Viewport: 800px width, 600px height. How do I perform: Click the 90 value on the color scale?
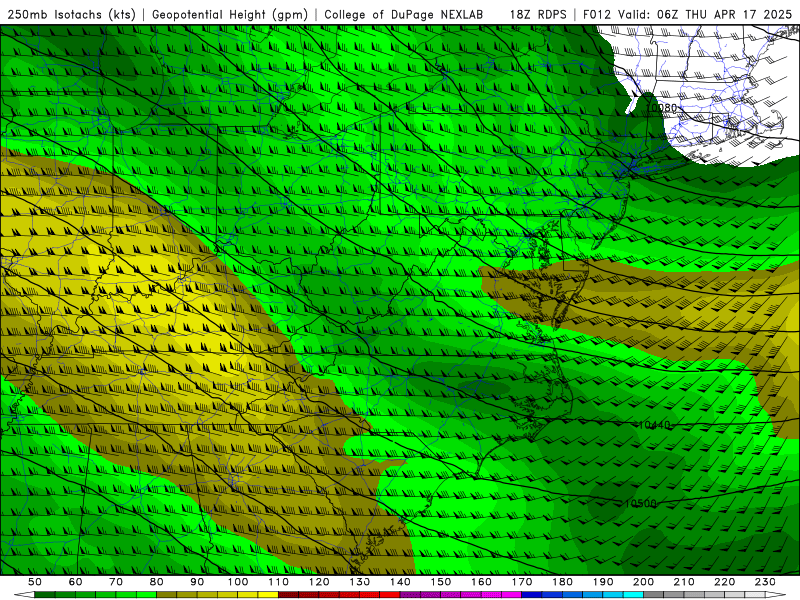click(x=197, y=582)
